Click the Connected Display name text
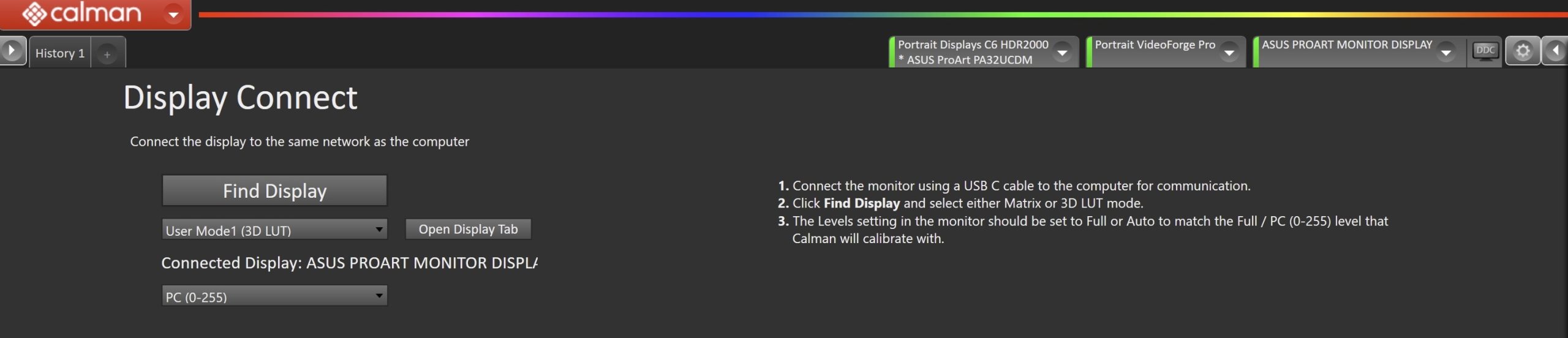Image resolution: width=1568 pixels, height=338 pixels. tap(421, 263)
